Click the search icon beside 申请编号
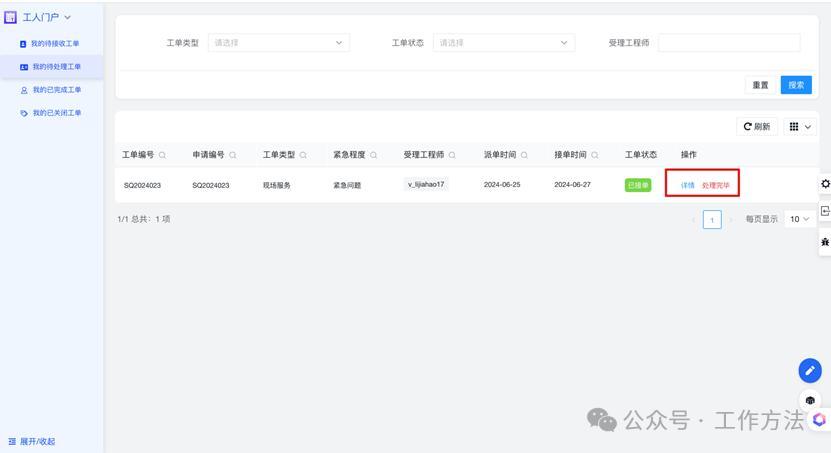This screenshot has height=453, width=831. (233, 155)
